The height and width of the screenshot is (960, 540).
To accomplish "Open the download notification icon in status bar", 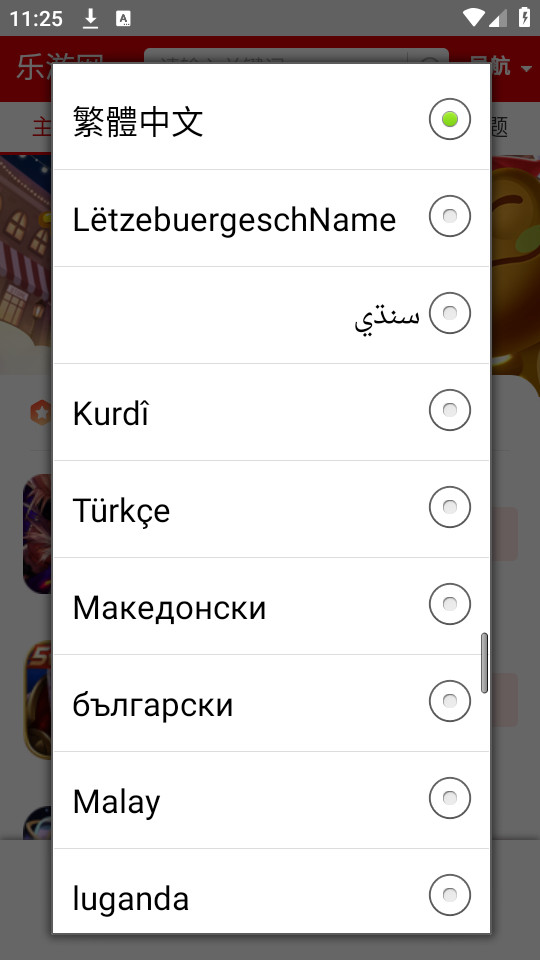I will [91, 19].
